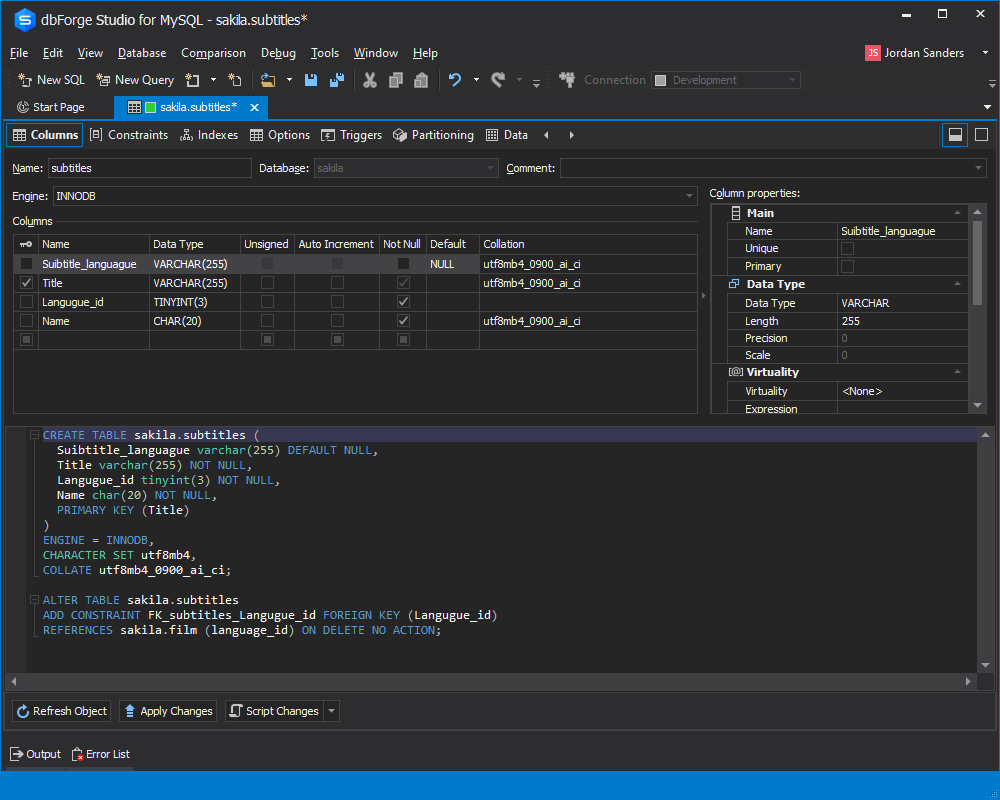Click the New Query toolbar button

(135, 80)
